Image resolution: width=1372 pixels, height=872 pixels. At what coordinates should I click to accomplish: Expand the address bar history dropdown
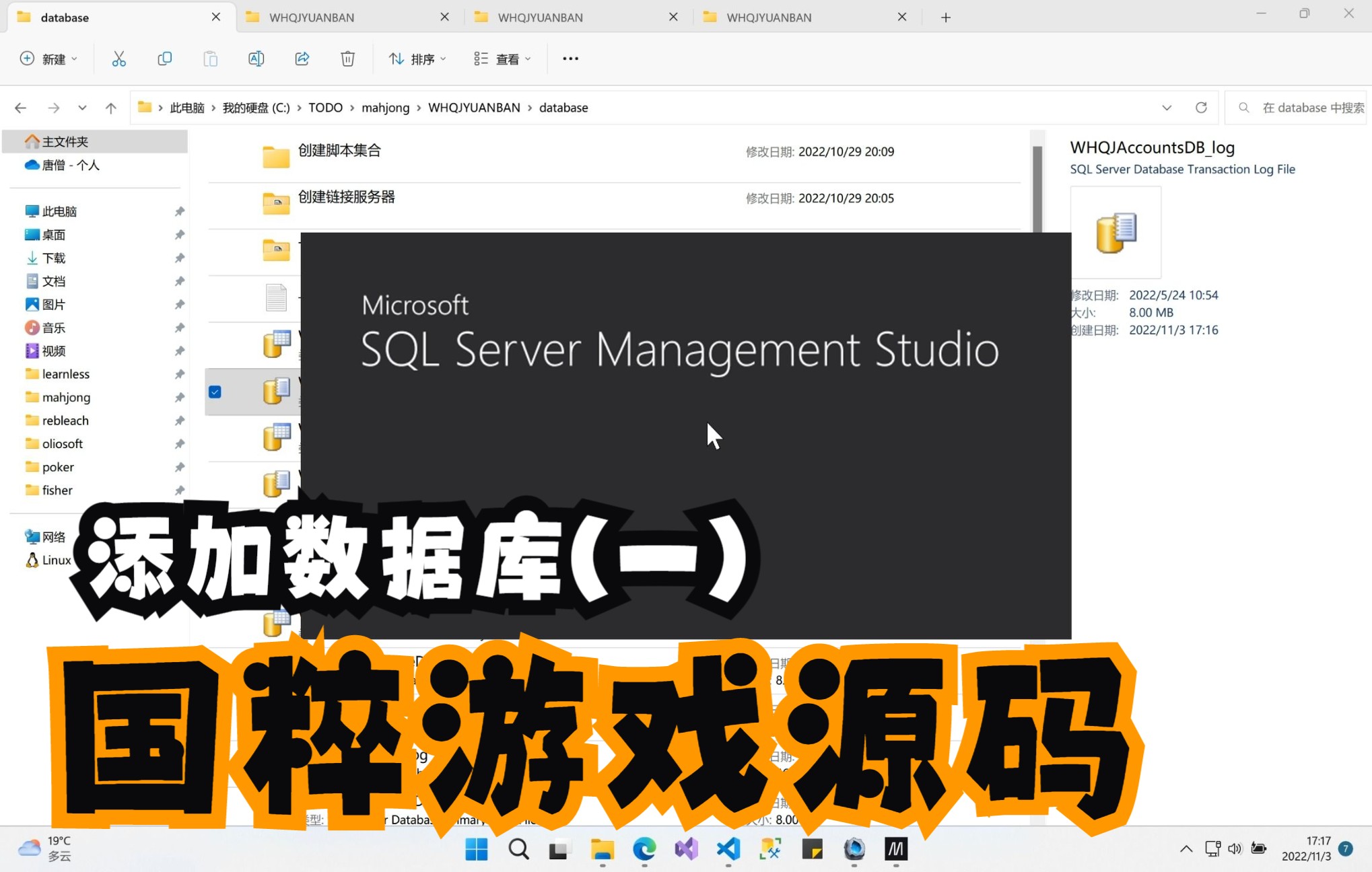(x=1167, y=108)
